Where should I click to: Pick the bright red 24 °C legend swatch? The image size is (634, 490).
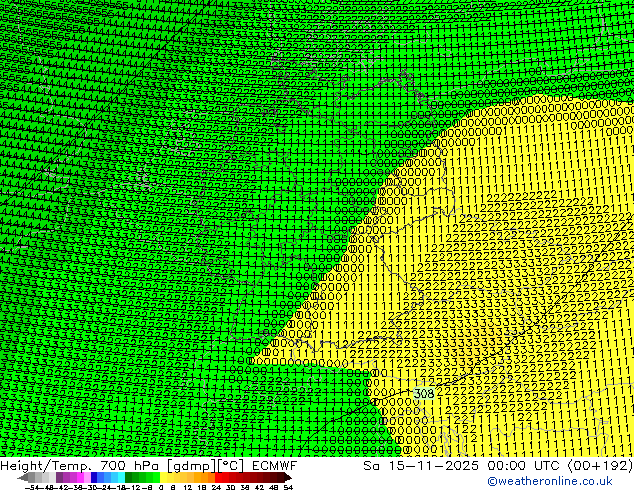tap(218, 478)
